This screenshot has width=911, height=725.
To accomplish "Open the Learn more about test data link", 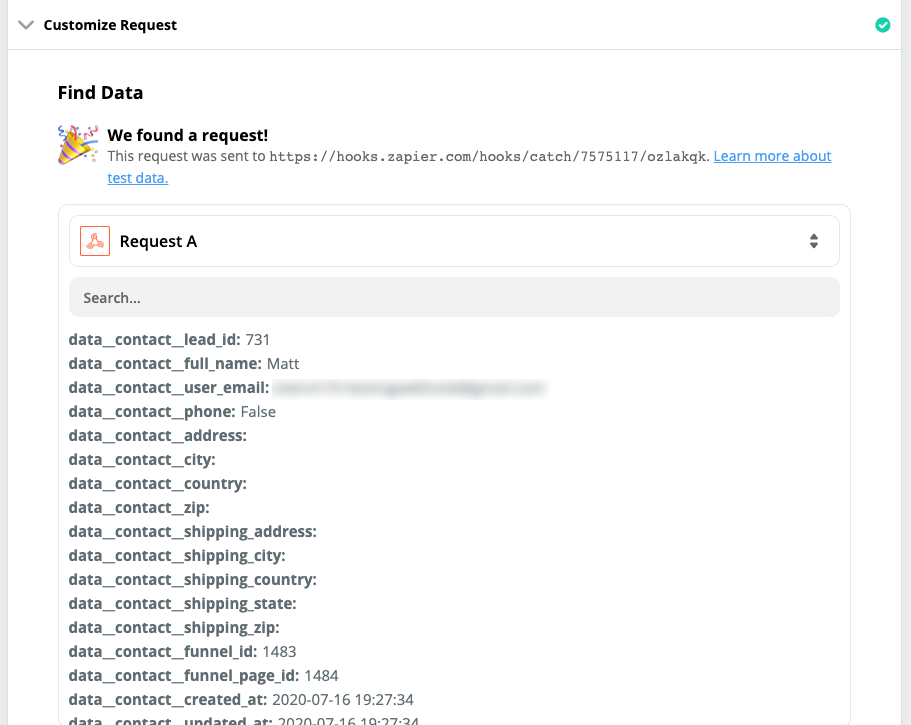I will (x=772, y=157).
